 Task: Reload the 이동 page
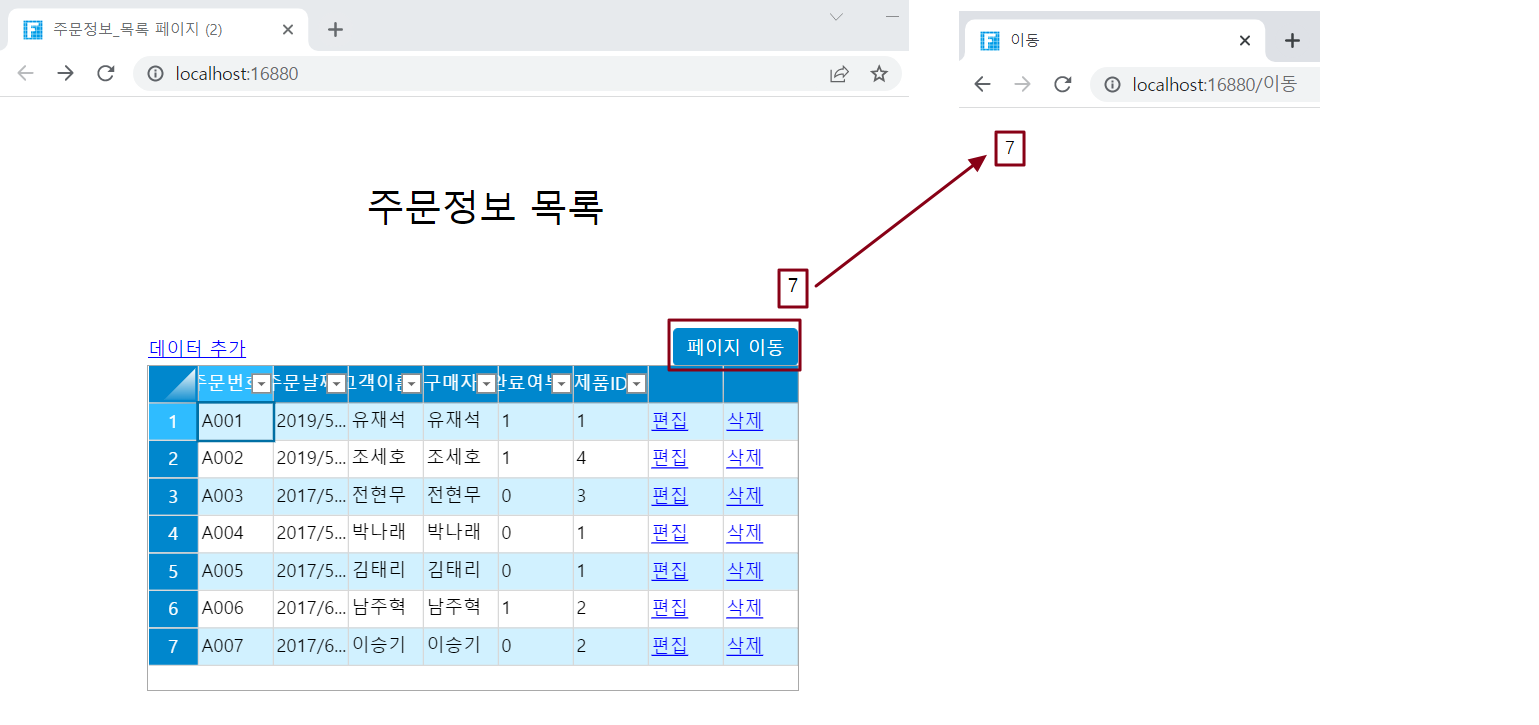[x=1062, y=85]
